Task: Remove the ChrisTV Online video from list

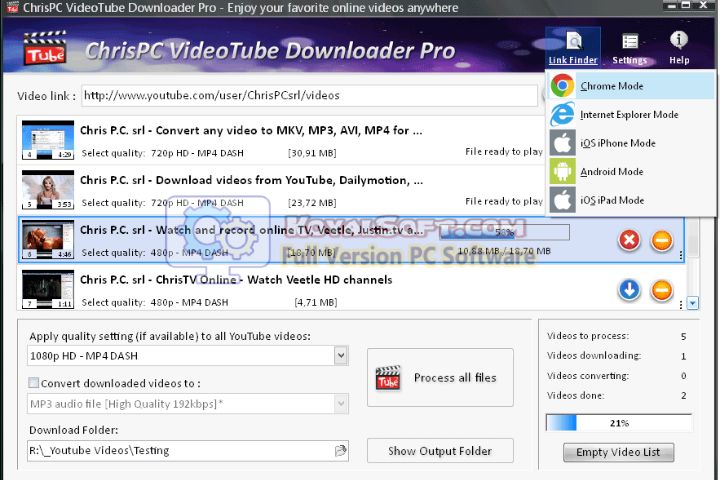Action: point(662,290)
